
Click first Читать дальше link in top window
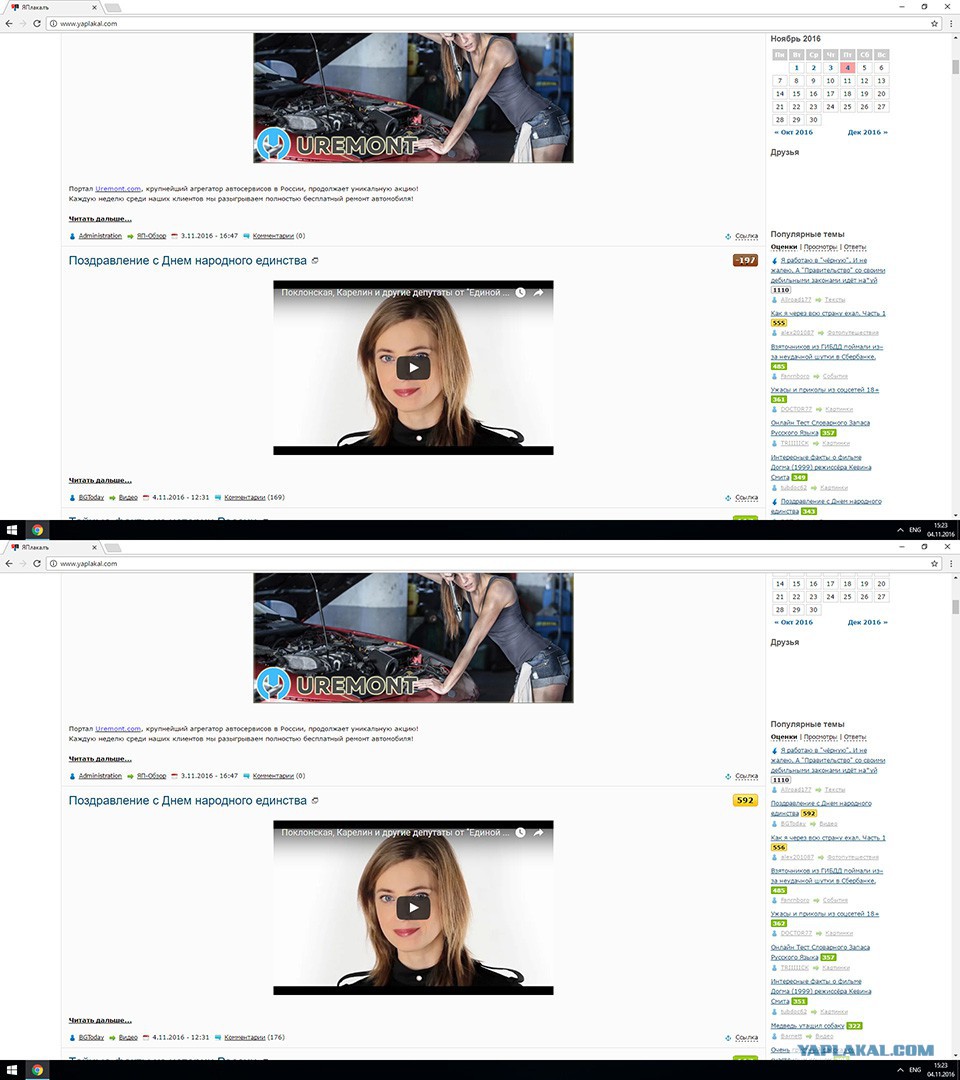[x=100, y=219]
